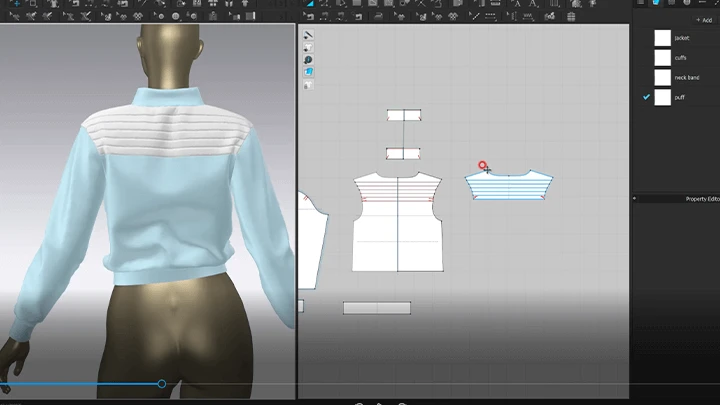Select the dashed-line Segment Topstitch tool
This screenshot has width=720, height=405.
(490, 17)
